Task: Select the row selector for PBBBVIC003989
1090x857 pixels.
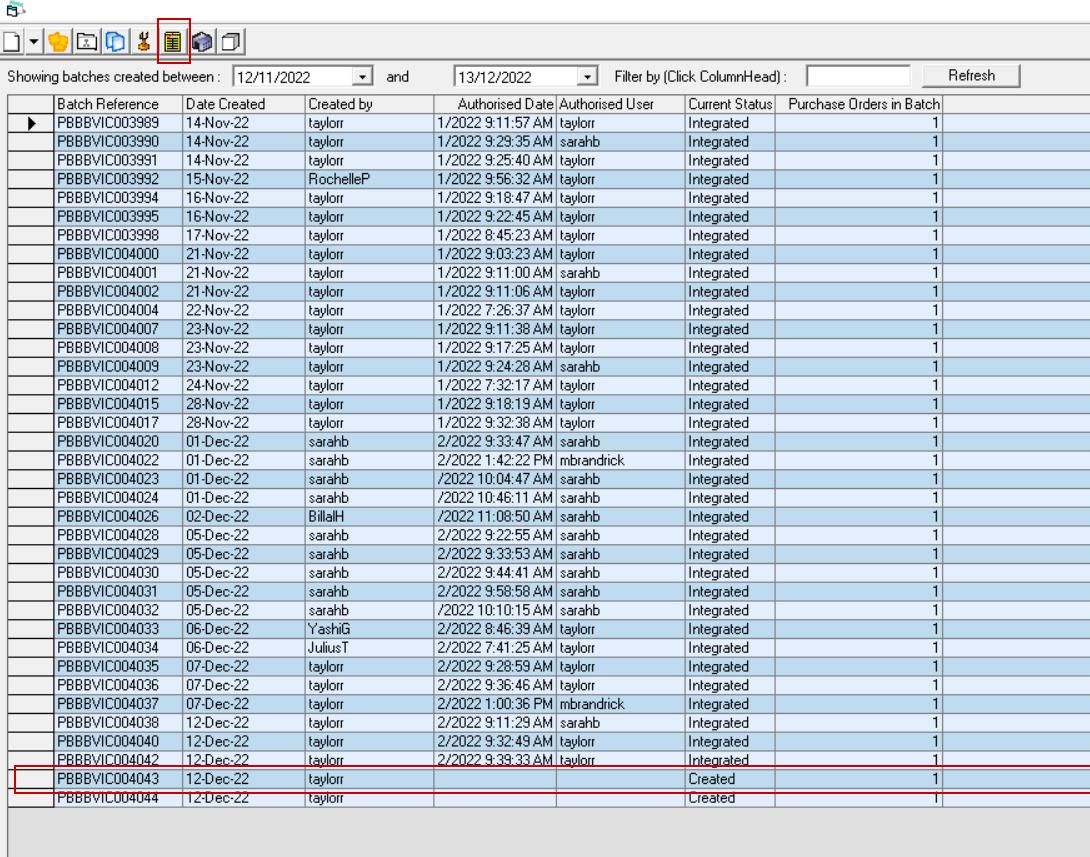Action: [x=31, y=123]
